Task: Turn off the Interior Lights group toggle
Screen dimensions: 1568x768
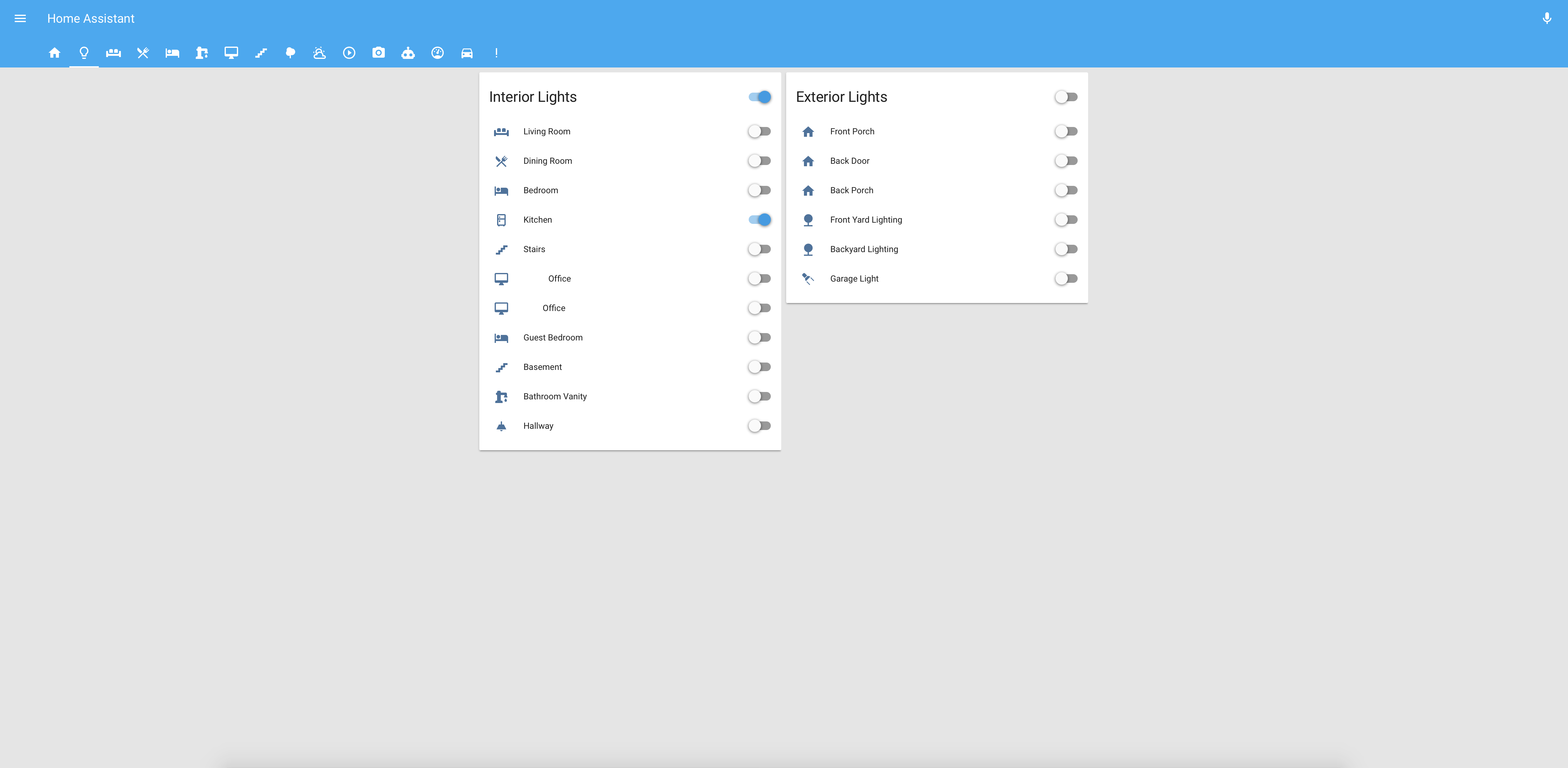Action: pyautogui.click(x=760, y=97)
